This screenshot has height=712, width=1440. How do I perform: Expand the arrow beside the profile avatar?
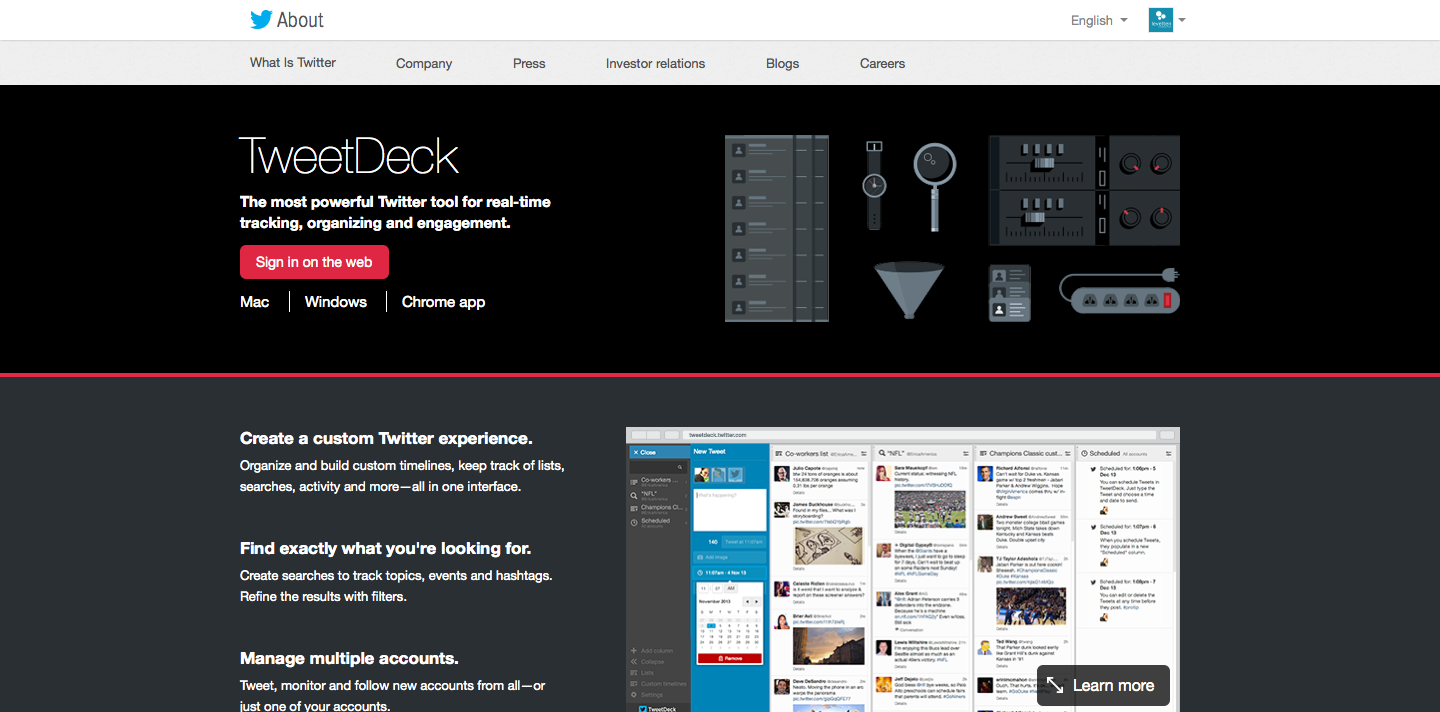pyautogui.click(x=1182, y=20)
